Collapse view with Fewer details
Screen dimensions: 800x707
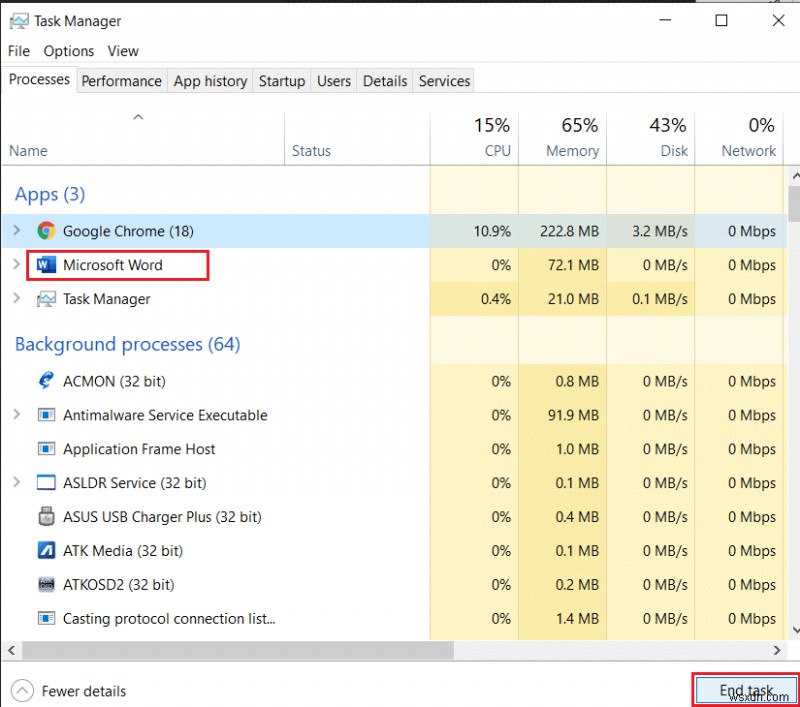70,691
